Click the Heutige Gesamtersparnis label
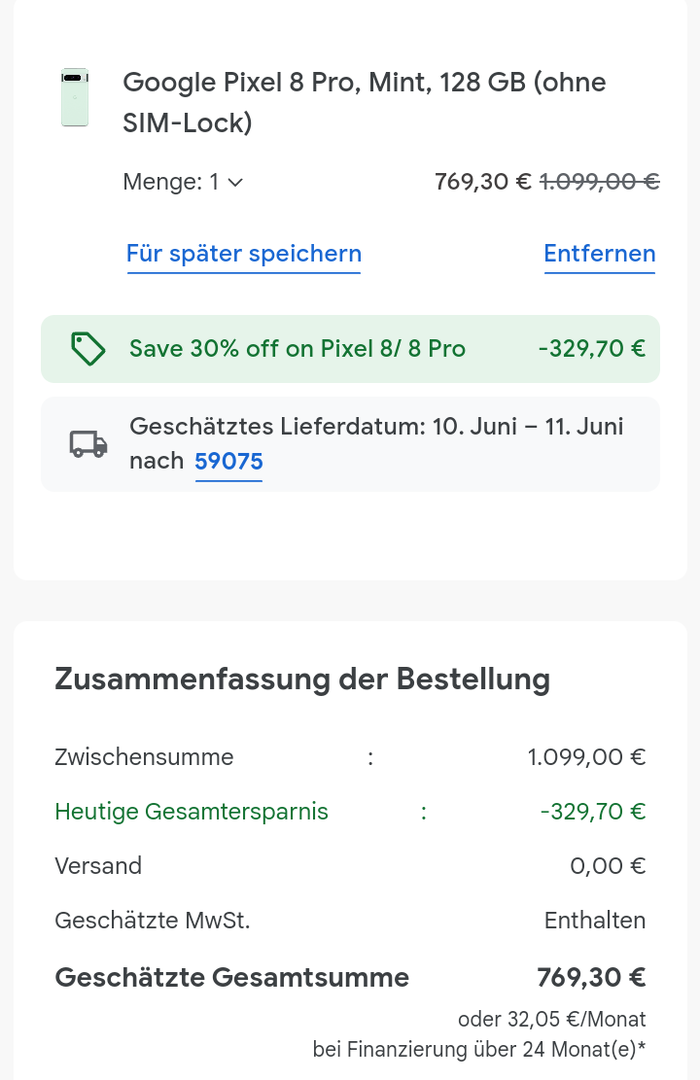Screen dimensions: 700x1080 click(191, 811)
